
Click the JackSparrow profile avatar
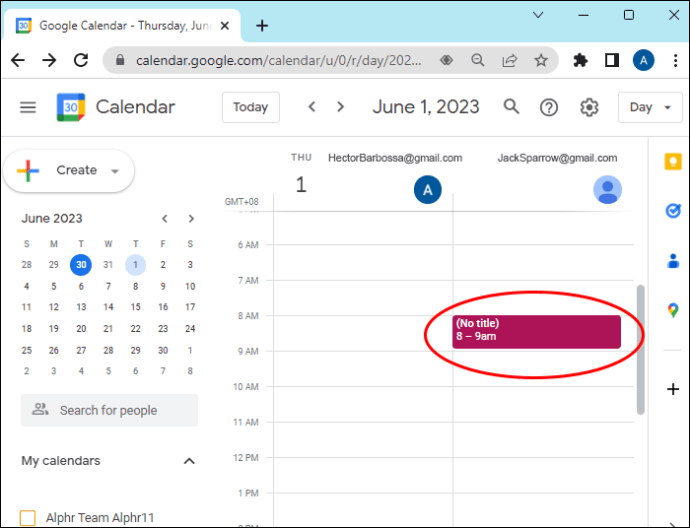tap(607, 190)
